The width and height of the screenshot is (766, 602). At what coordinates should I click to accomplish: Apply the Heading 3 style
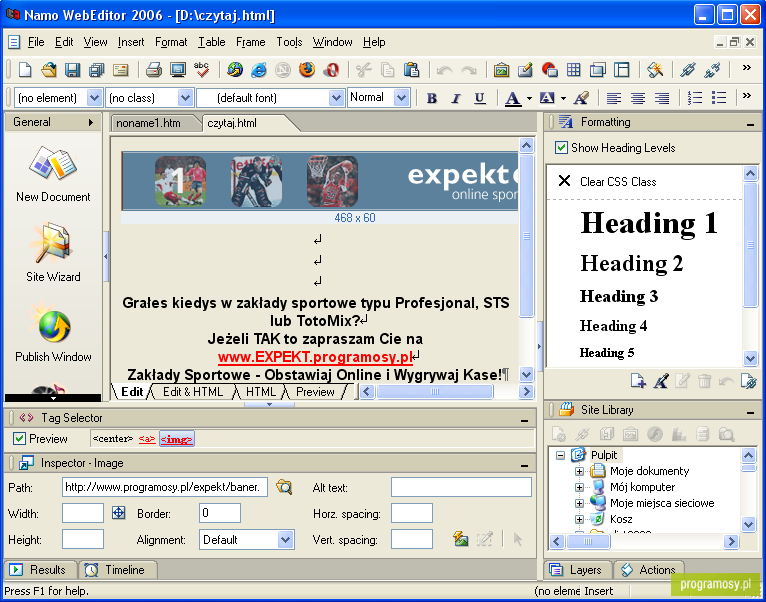coord(619,296)
